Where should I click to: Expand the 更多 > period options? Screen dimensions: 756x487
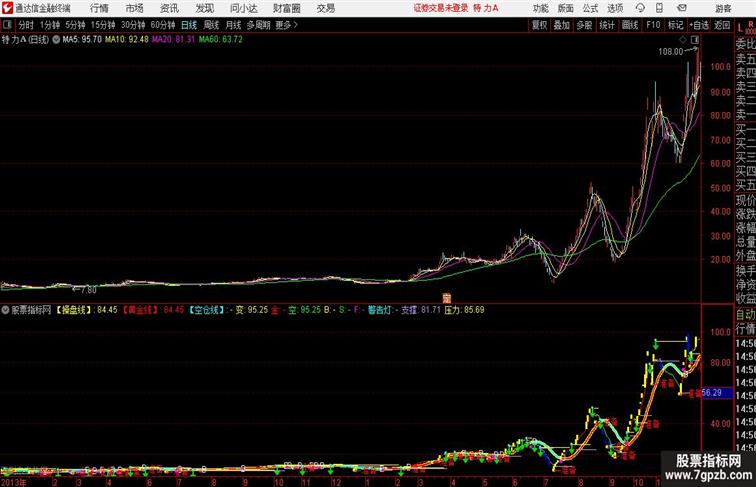tap(287, 25)
